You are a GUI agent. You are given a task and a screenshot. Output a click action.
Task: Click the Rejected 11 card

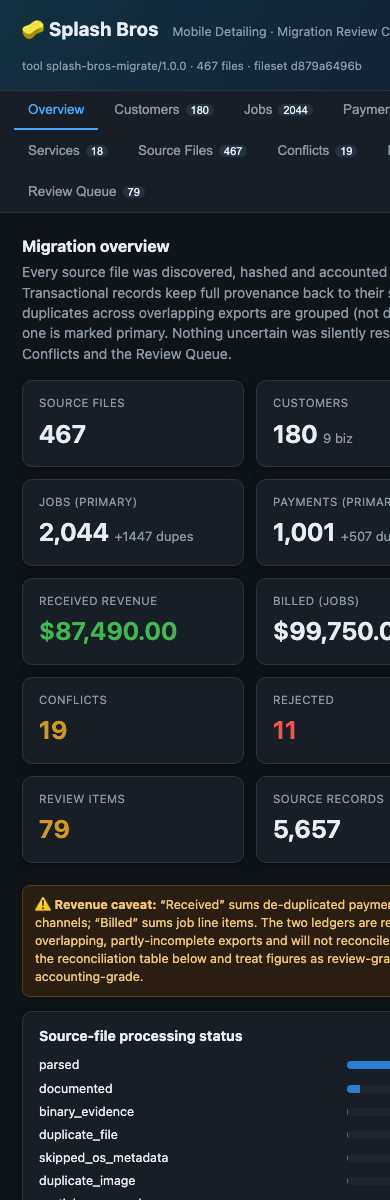323,720
